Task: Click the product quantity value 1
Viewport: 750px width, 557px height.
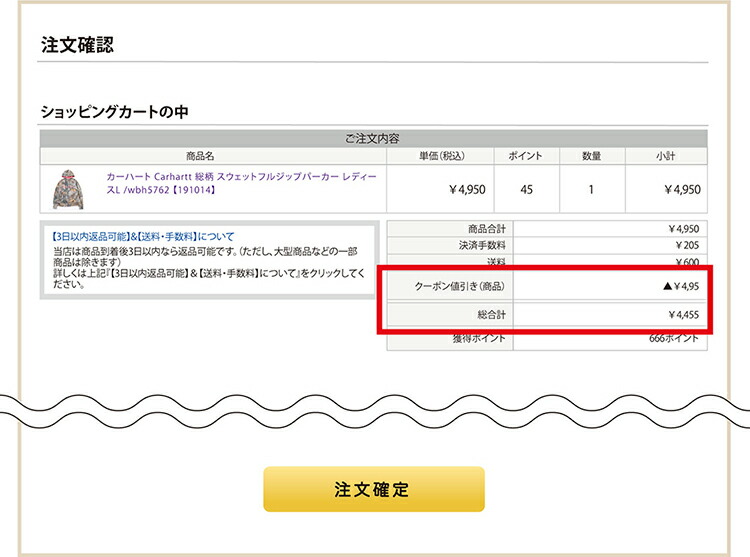Action: click(x=590, y=188)
